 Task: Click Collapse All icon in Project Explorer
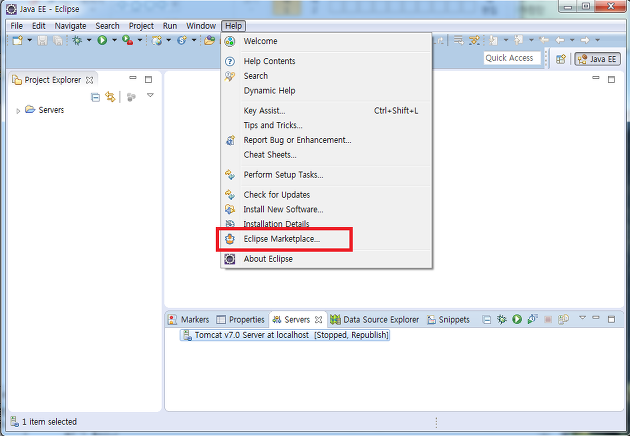click(x=95, y=97)
